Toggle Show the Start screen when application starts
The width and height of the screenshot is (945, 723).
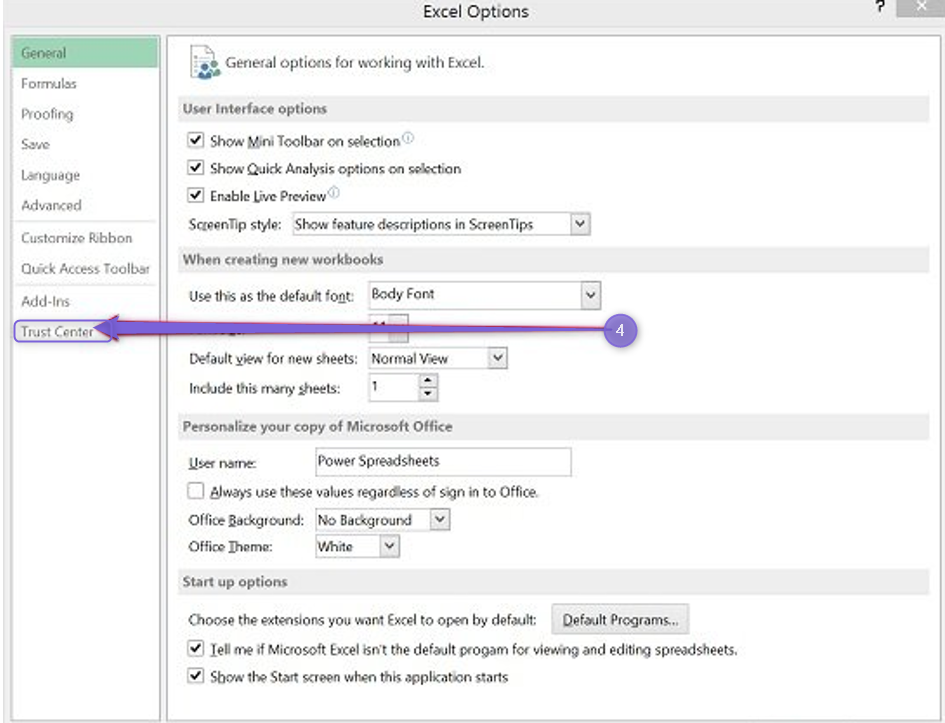click(195, 675)
